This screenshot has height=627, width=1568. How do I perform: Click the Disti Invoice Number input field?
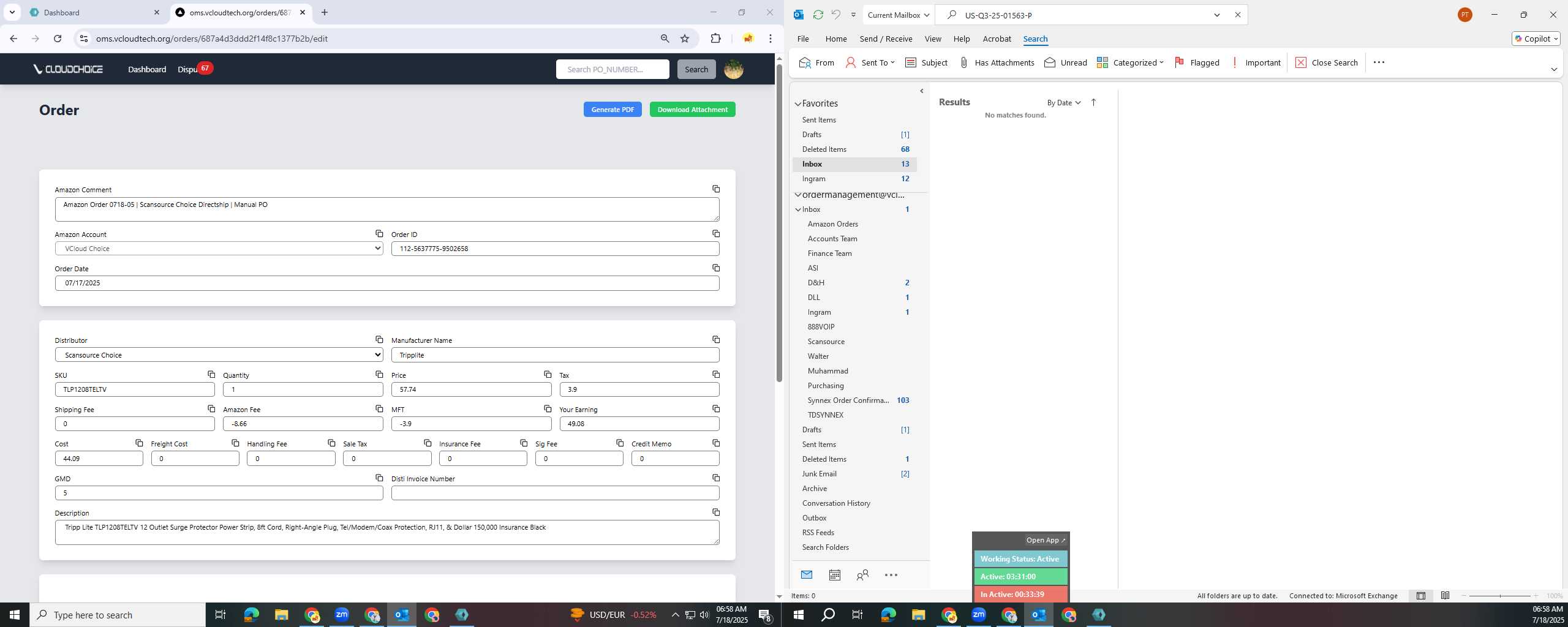click(x=555, y=493)
